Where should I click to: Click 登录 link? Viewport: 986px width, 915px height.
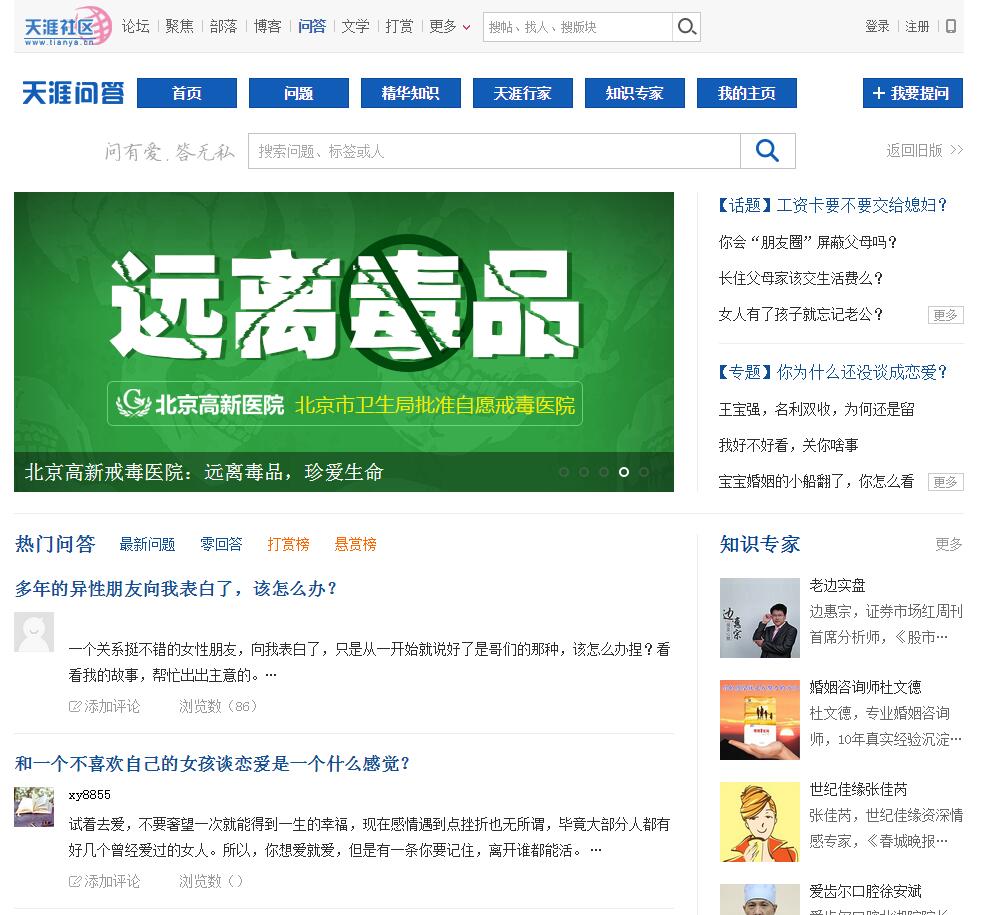877,26
